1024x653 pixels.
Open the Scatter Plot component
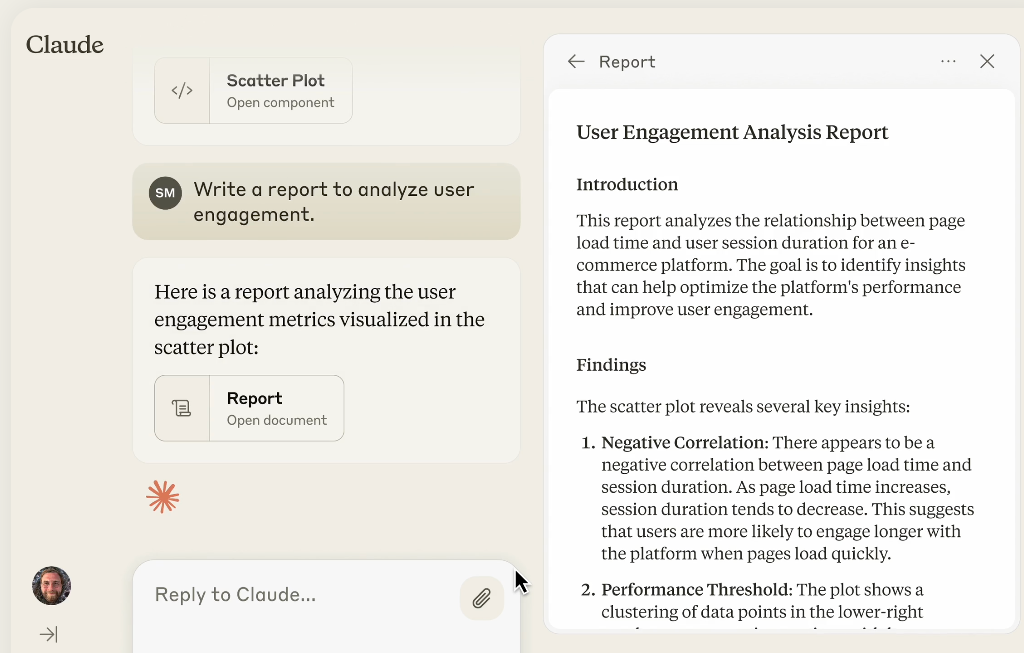pos(253,91)
